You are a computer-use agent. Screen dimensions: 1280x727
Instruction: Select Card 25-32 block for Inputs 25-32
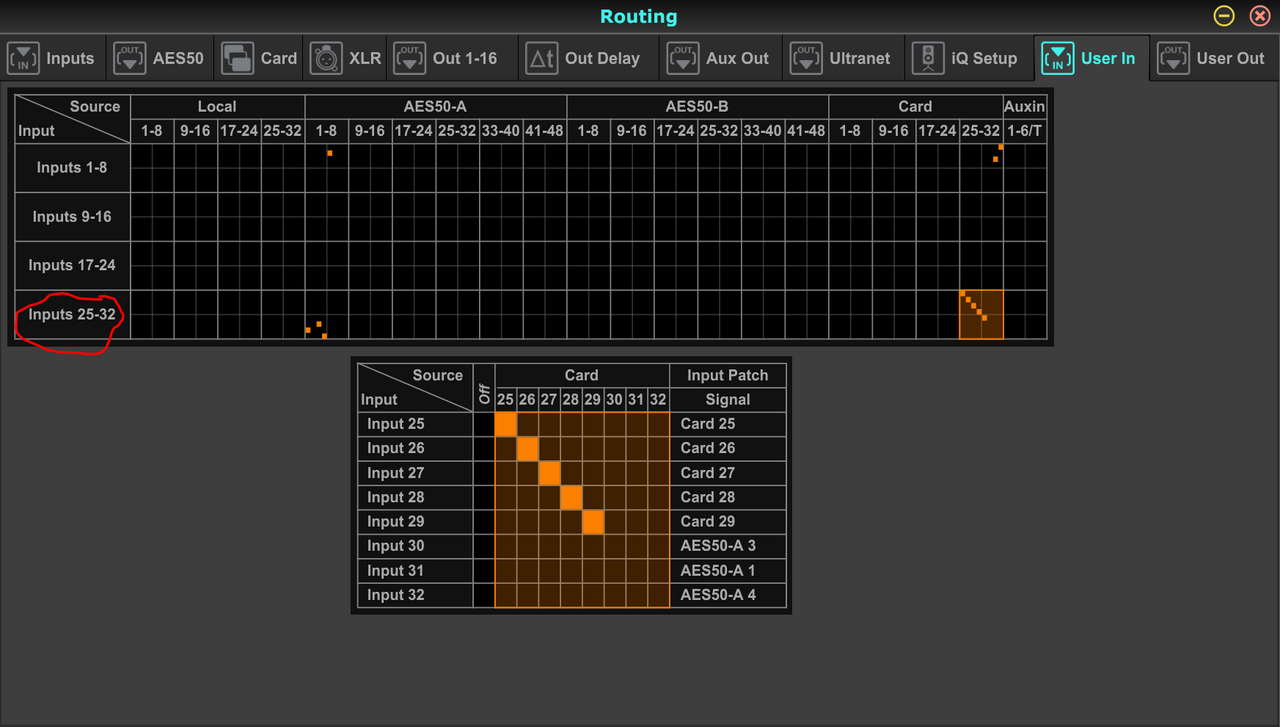point(981,314)
